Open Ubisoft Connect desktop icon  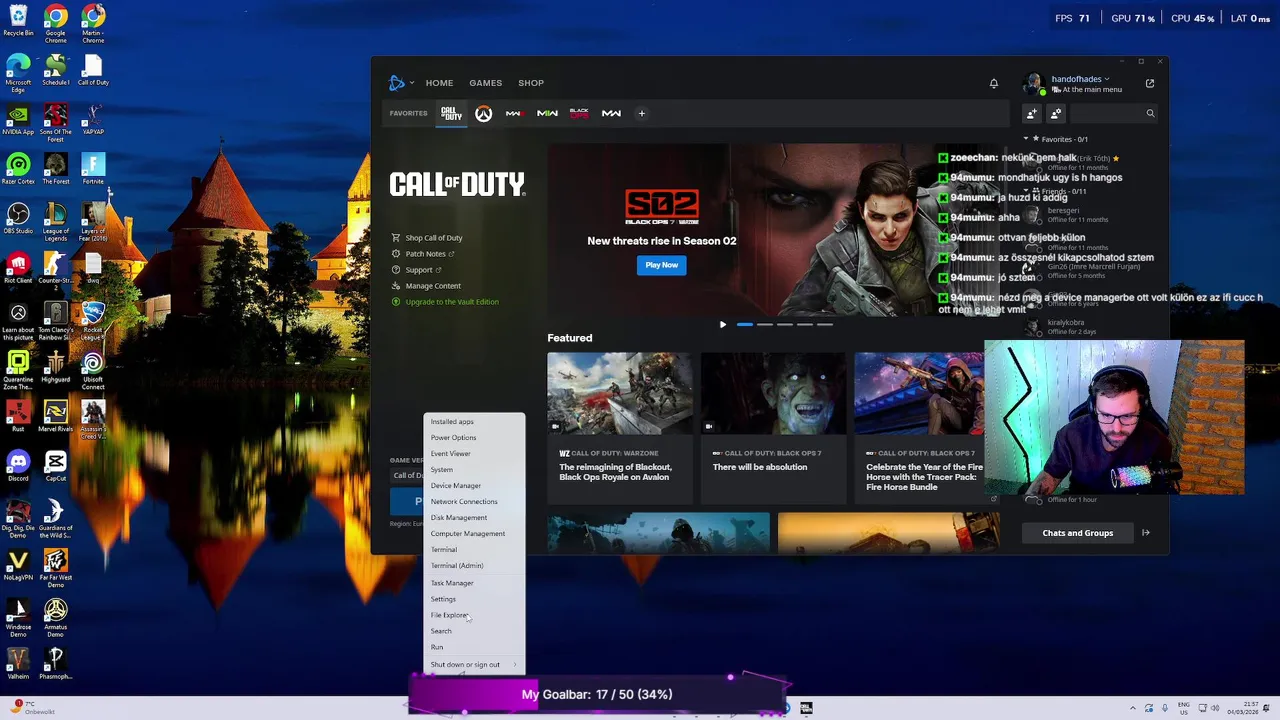(x=93, y=370)
